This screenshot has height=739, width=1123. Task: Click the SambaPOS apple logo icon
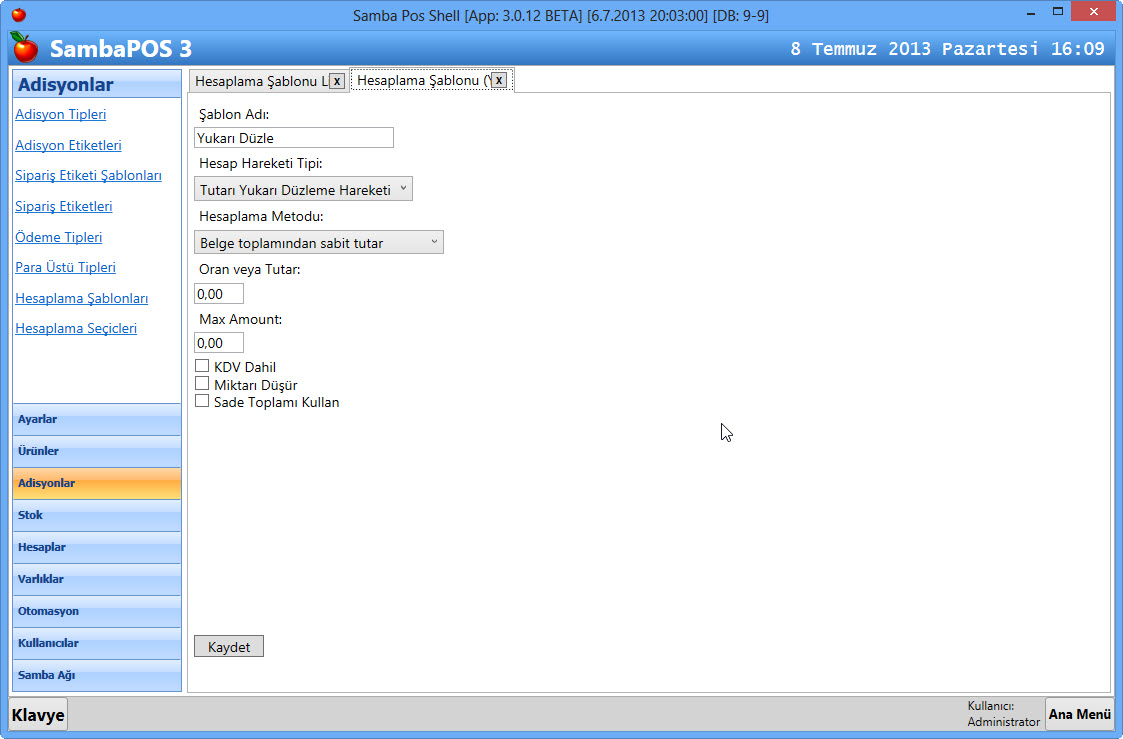pyautogui.click(x=24, y=47)
